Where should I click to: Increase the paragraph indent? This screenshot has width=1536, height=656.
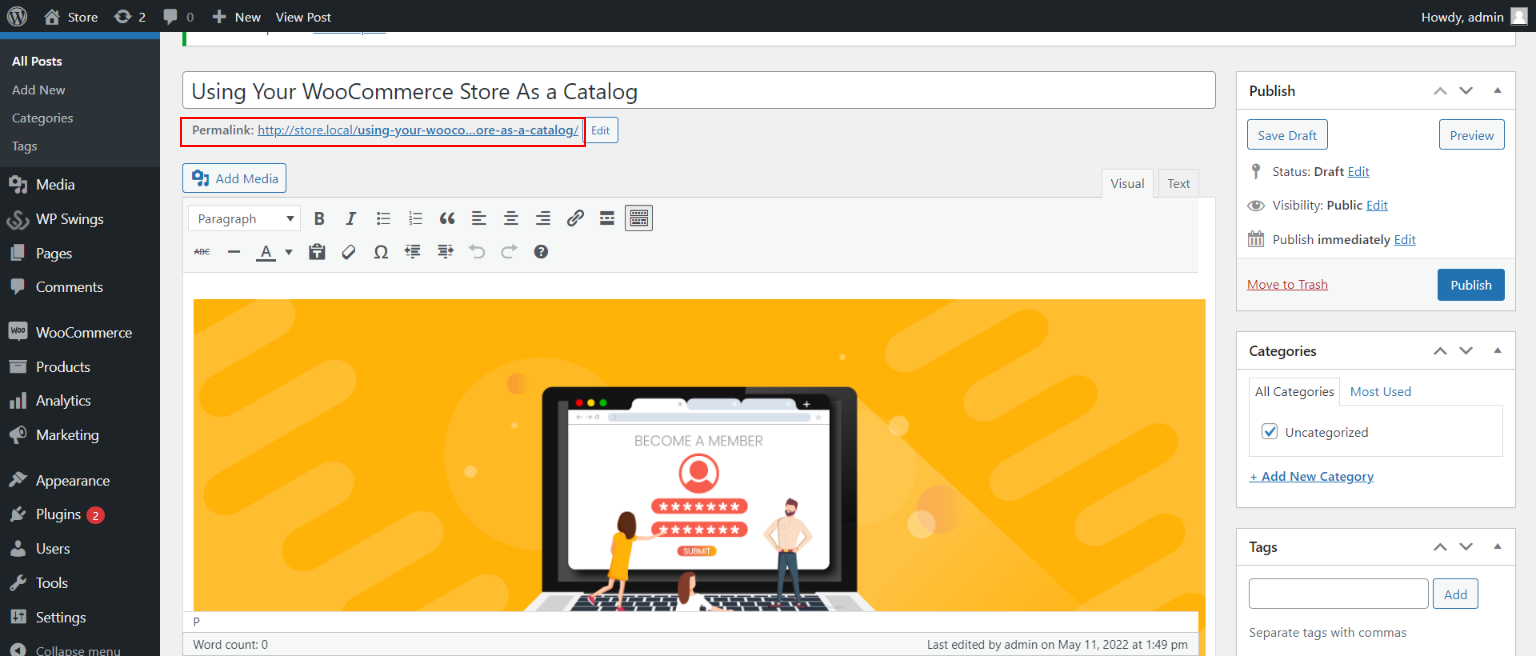point(445,252)
